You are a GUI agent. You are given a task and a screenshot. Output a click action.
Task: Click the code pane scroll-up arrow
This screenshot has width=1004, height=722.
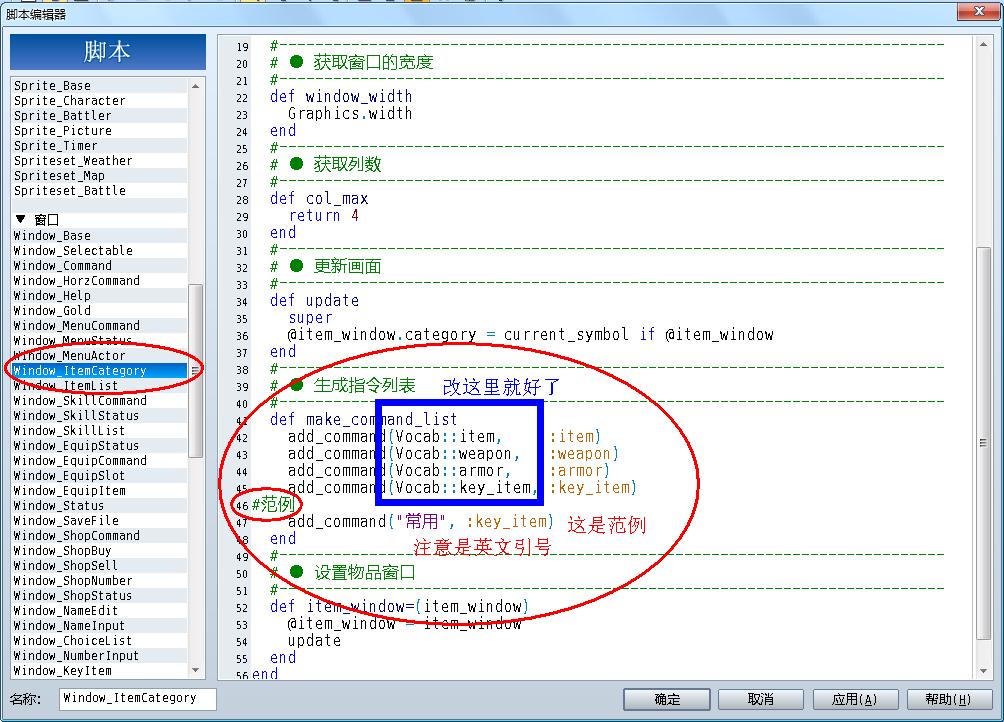click(x=983, y=44)
